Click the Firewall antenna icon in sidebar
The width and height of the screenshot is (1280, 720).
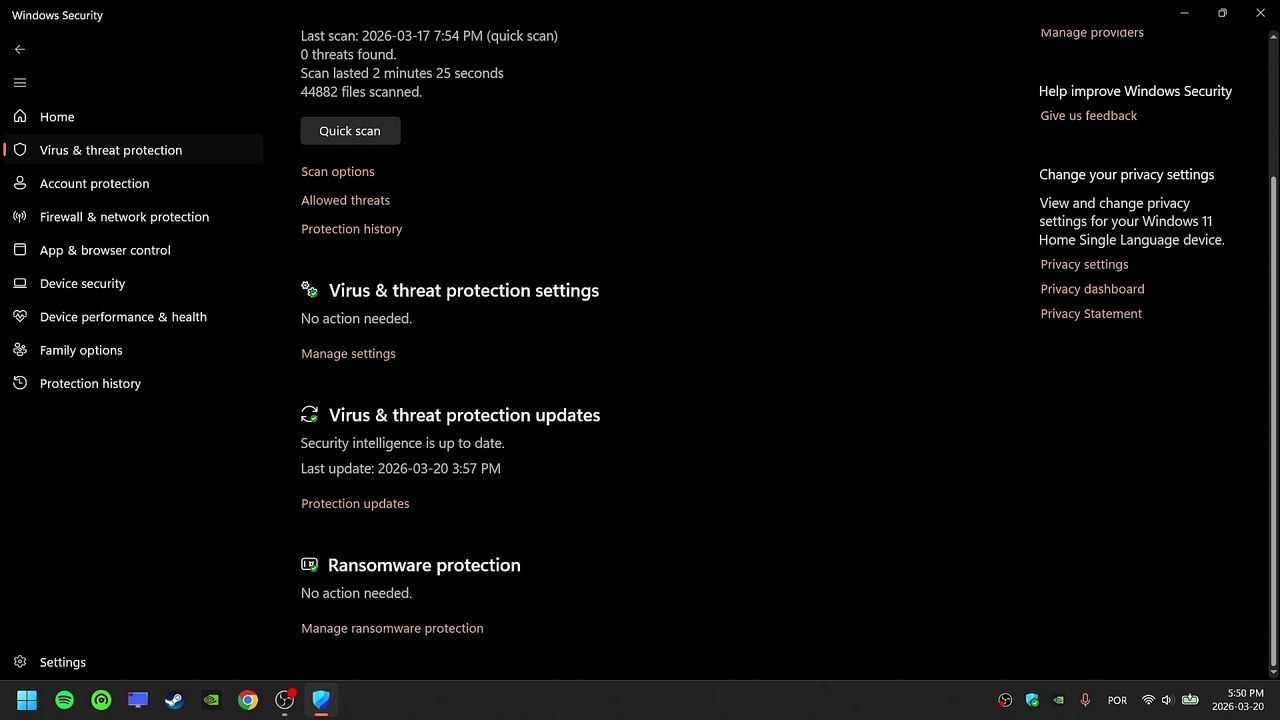click(20, 216)
